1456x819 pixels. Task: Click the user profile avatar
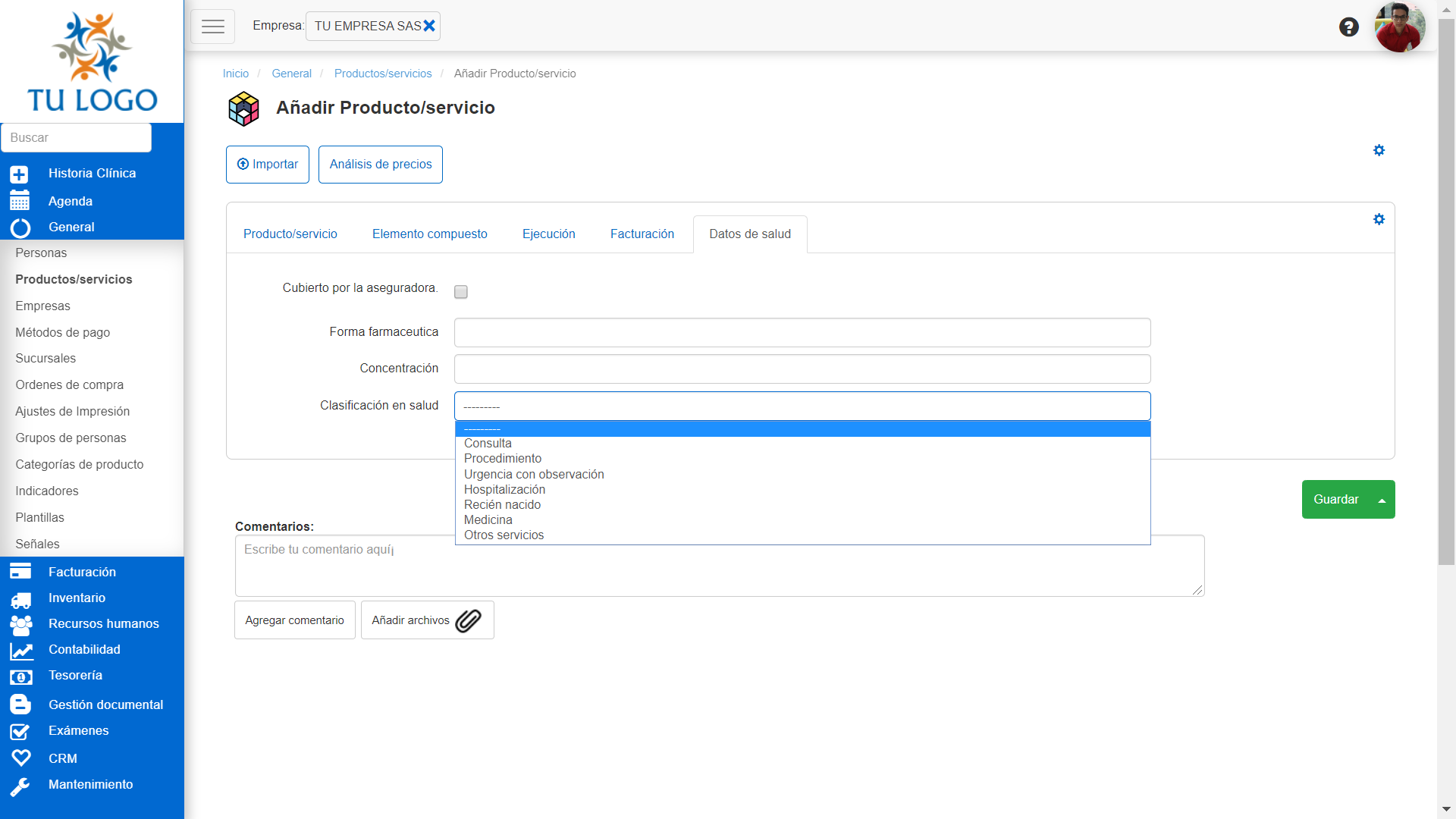point(1399,27)
